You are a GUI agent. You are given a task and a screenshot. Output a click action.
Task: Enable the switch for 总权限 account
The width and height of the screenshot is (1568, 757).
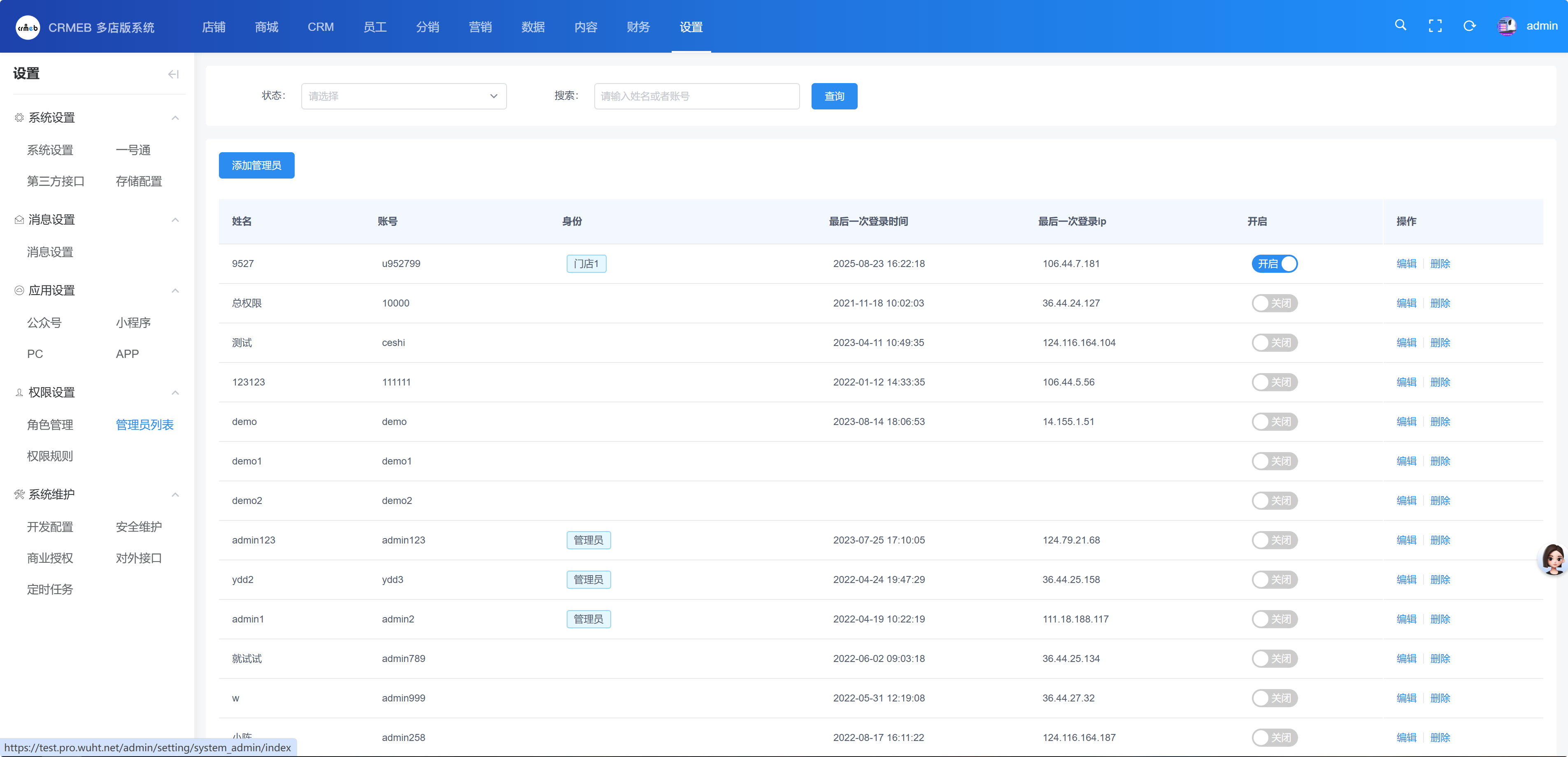[1274, 303]
